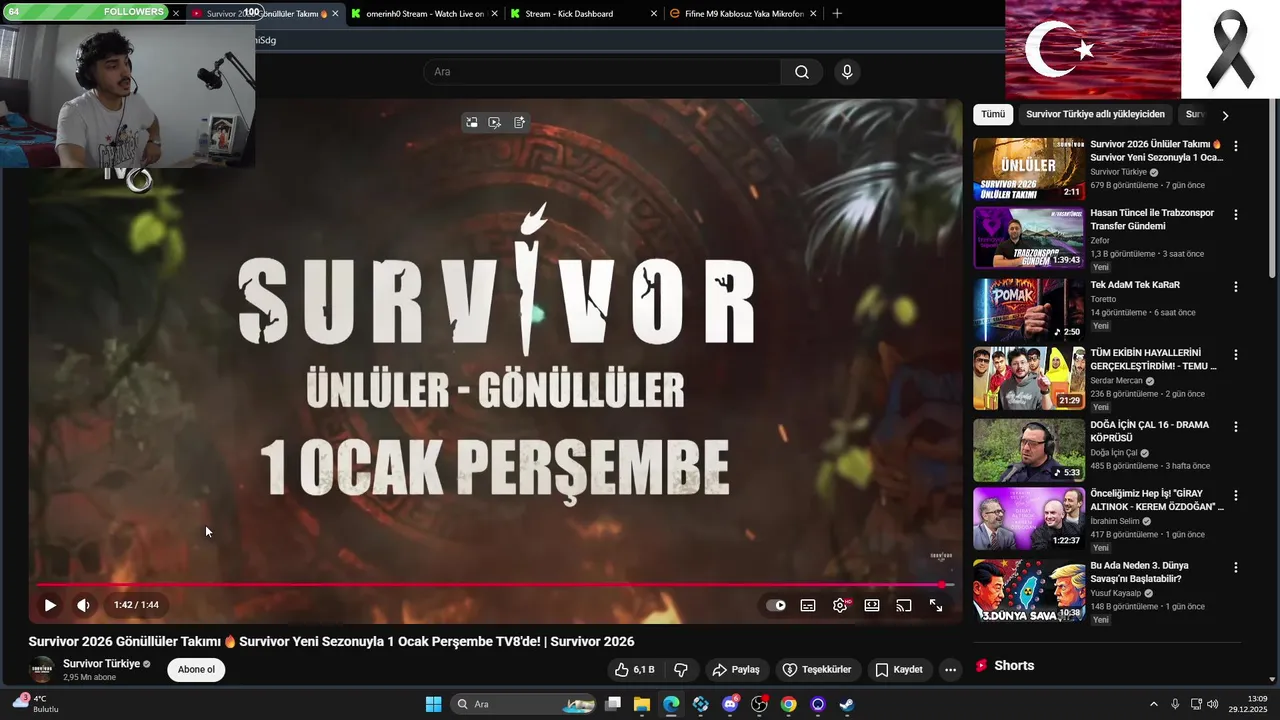Open Google Chrome from taskbar
The image size is (1280, 720).
click(x=788, y=704)
